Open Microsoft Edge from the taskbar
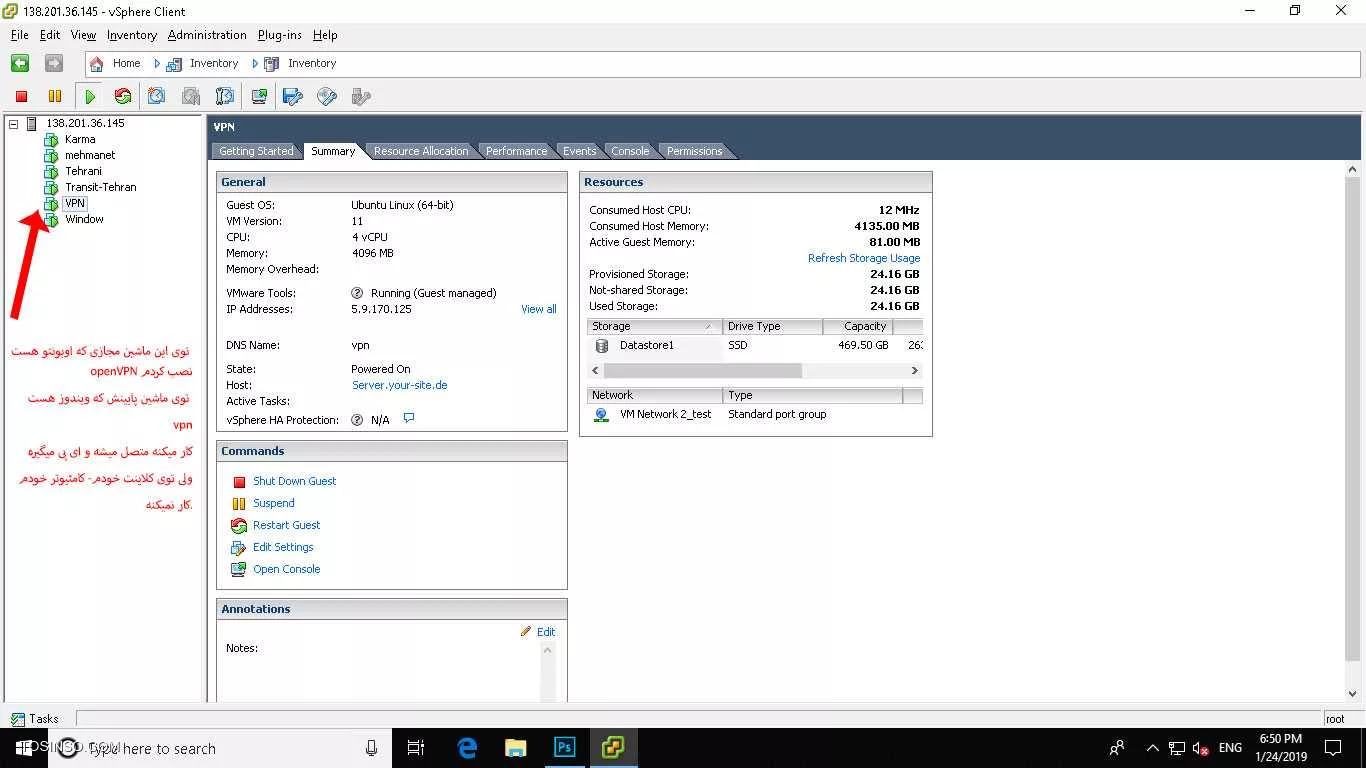This screenshot has height=768, width=1366. 467,748
